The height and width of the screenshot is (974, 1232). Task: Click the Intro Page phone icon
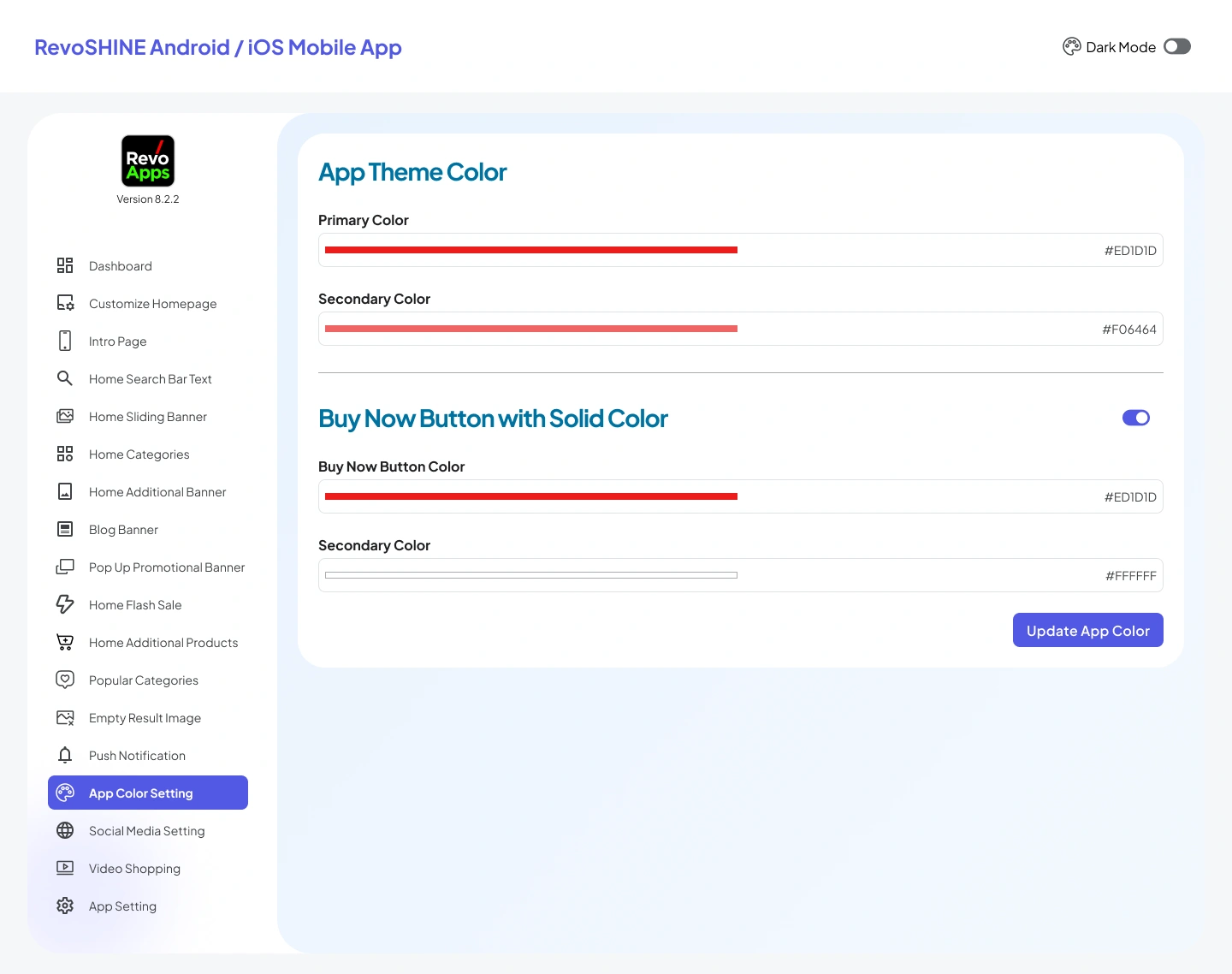[x=65, y=341]
